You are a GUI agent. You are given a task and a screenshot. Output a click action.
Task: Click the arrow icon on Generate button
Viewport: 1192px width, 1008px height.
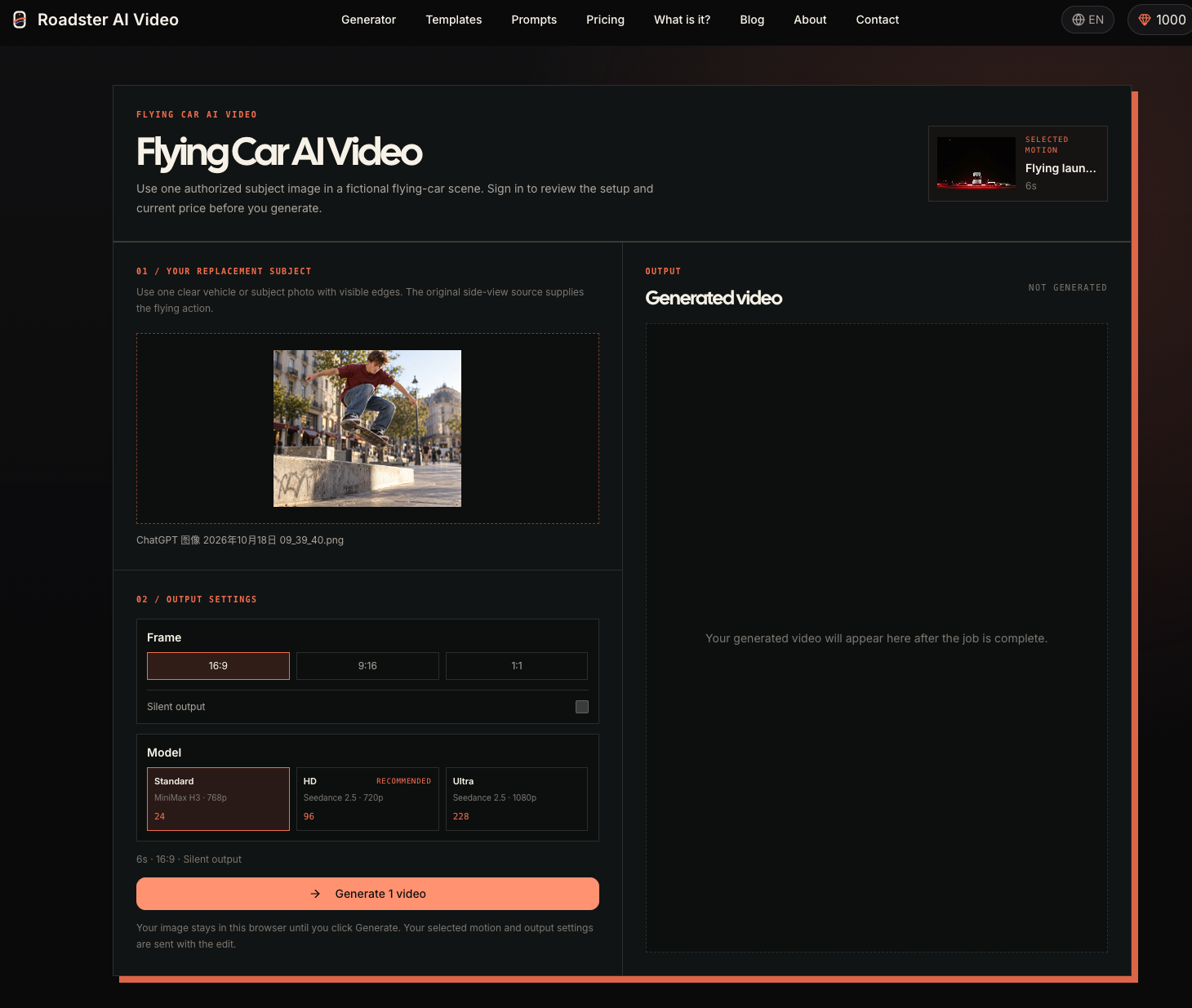point(315,894)
